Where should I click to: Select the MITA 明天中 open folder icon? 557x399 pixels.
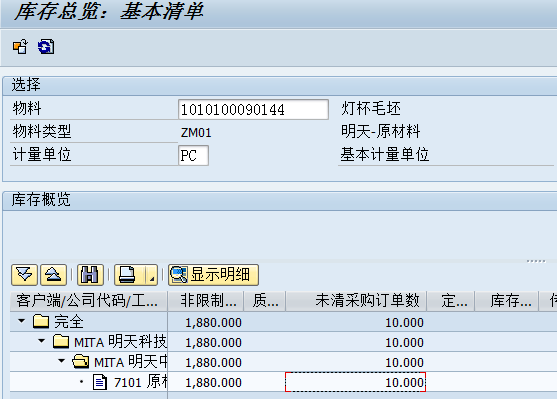click(81, 361)
